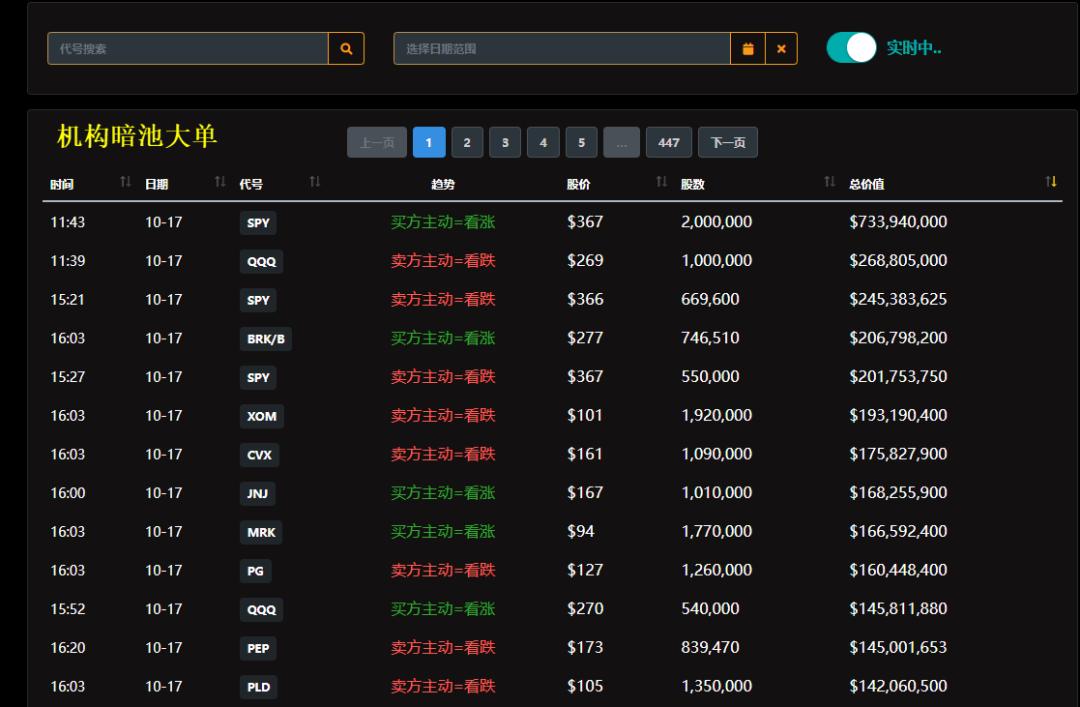Click the 选择日期范围 date range field

pos(562,48)
